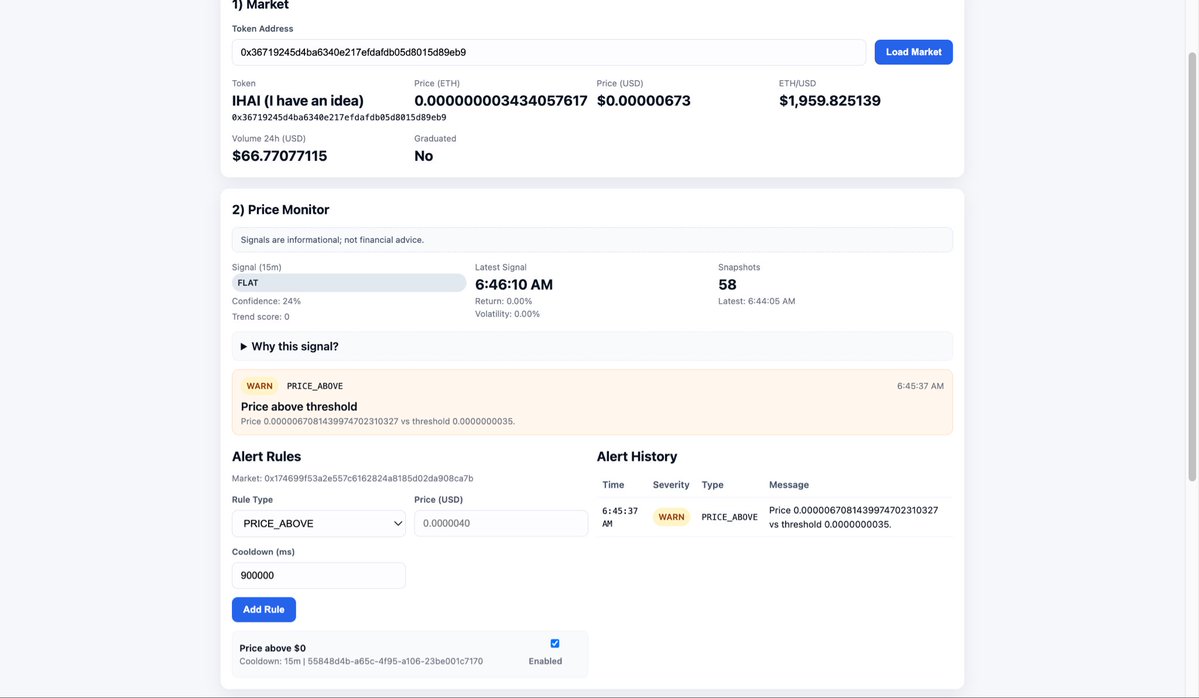
Task: Click the 'Latest: 6:44:05 AM' snapshot text
Action: pos(756,301)
